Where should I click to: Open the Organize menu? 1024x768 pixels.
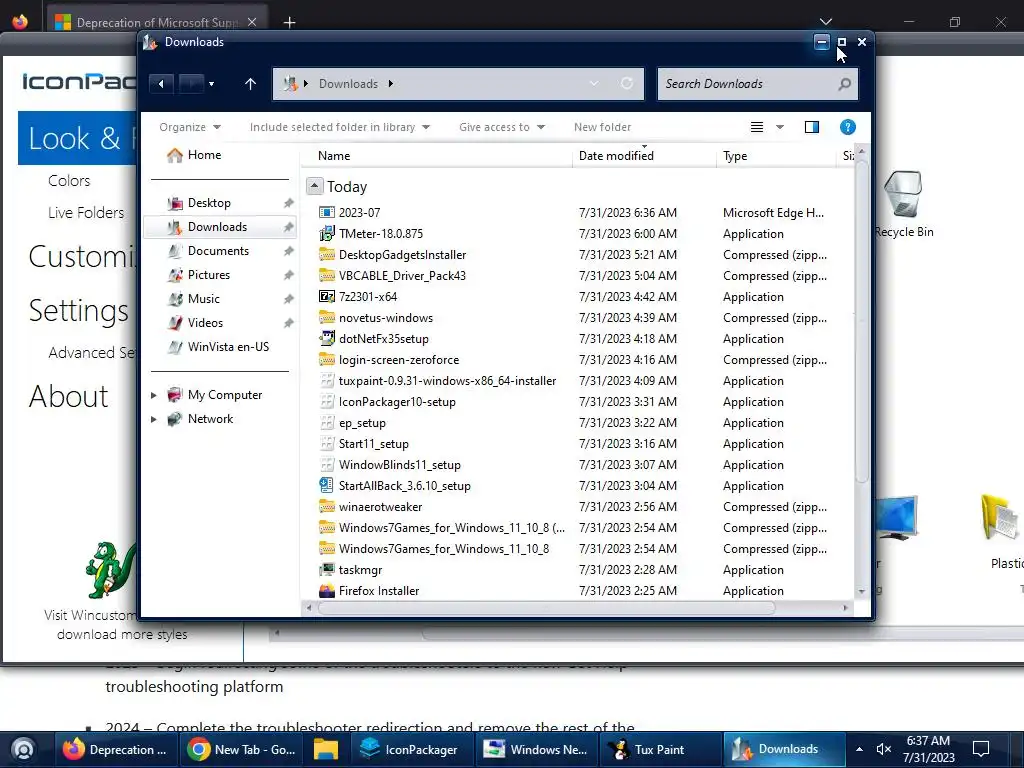189,127
